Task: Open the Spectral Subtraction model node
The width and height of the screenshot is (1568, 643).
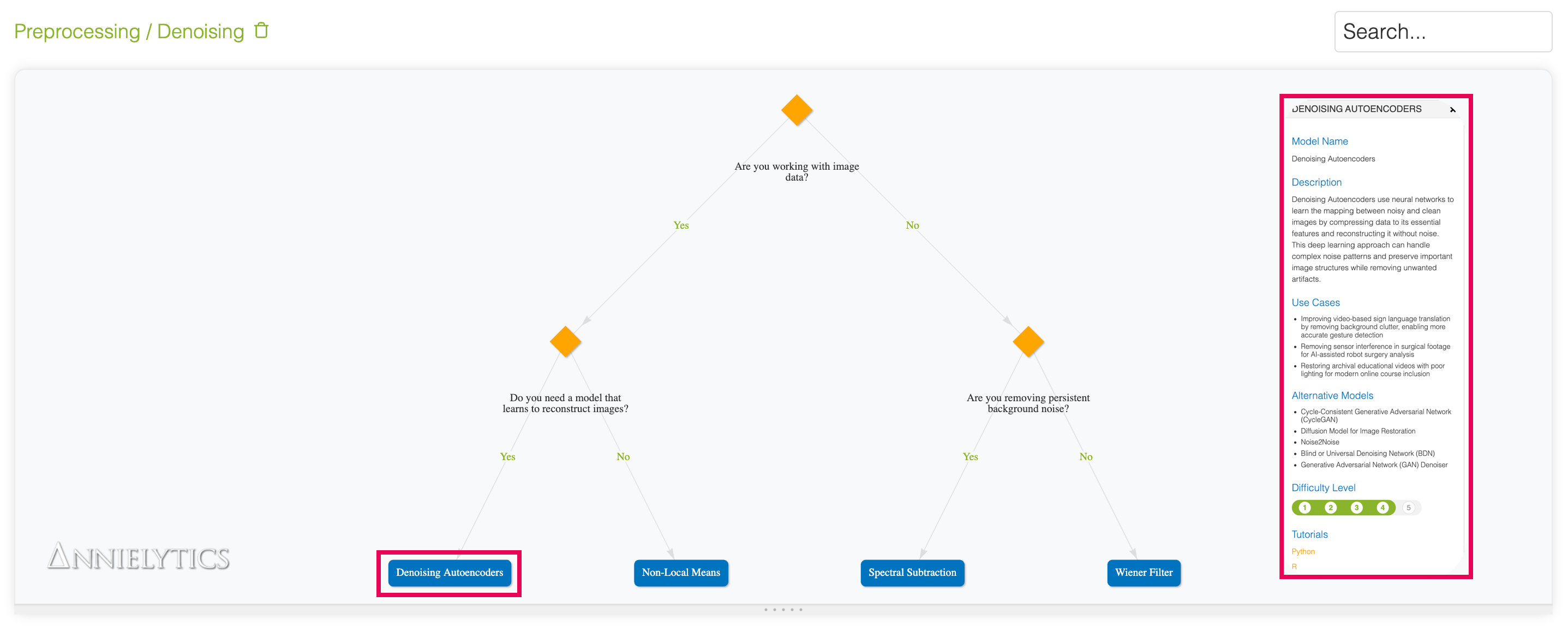Action: click(912, 573)
